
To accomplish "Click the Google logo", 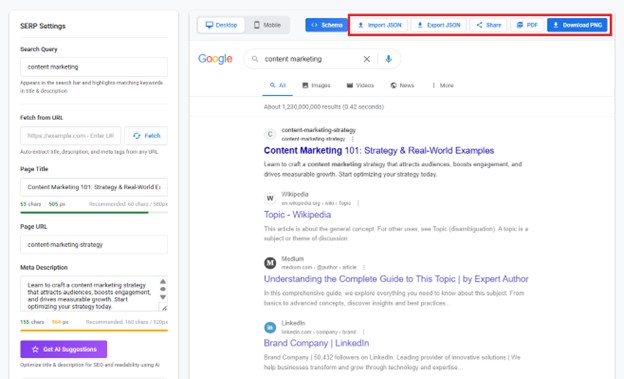I will [215, 59].
